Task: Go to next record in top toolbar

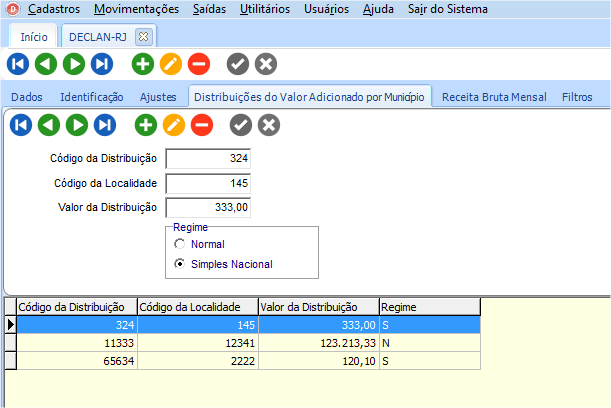Action: click(x=74, y=64)
